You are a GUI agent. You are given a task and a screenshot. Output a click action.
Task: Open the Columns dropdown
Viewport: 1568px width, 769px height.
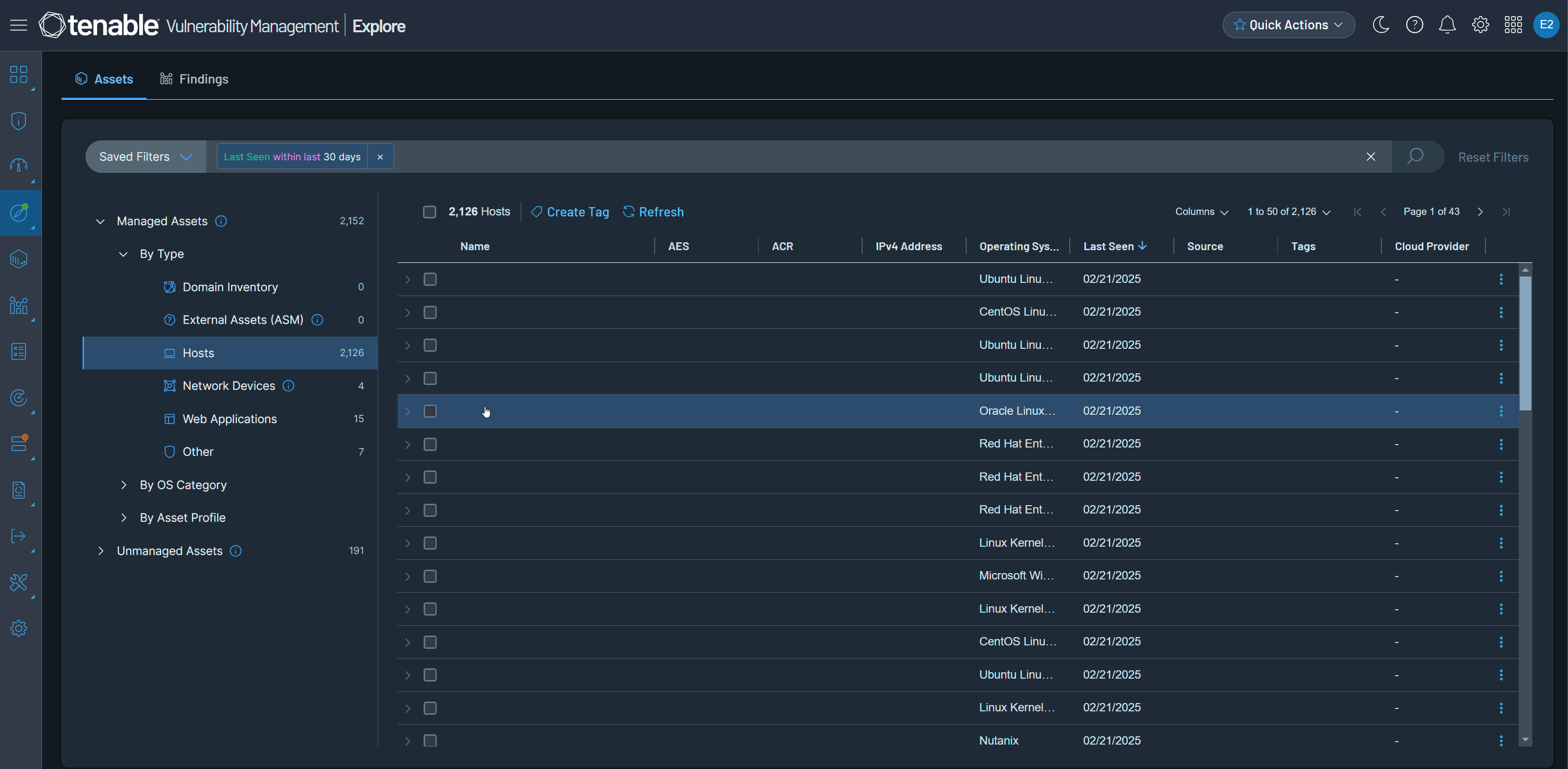1201,212
